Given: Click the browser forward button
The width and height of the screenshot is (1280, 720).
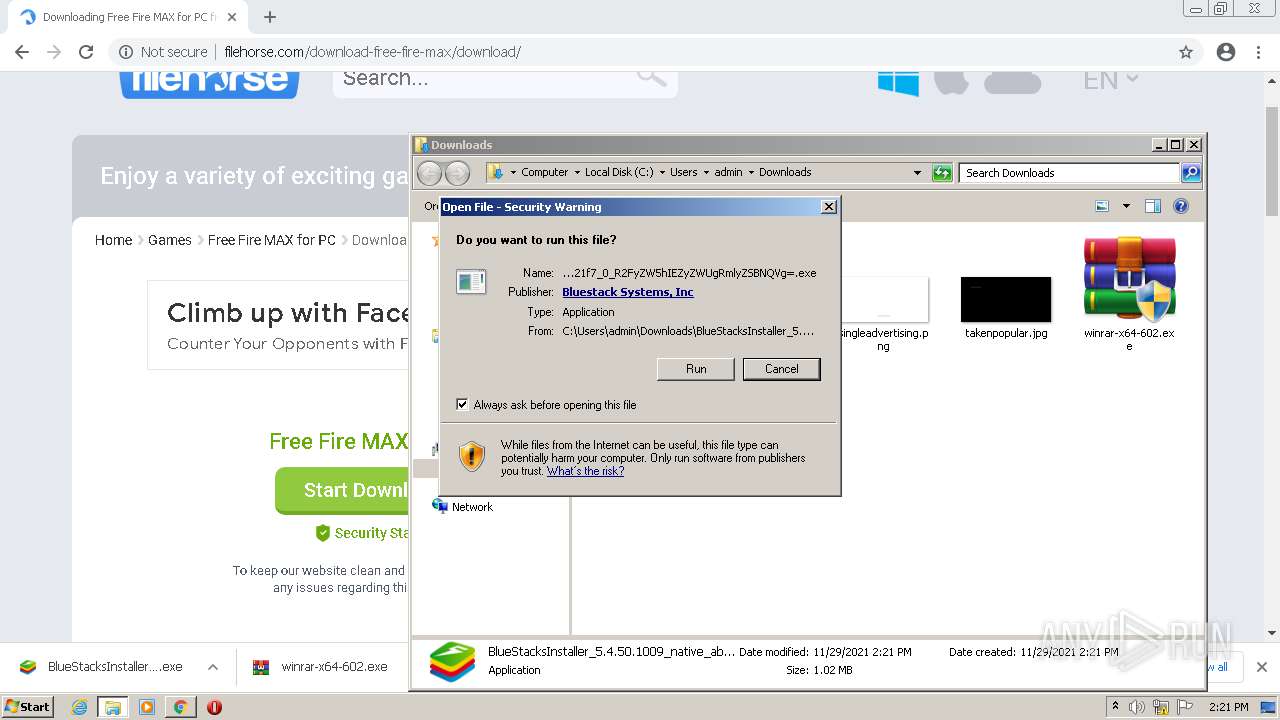Looking at the screenshot, I should tap(54, 52).
